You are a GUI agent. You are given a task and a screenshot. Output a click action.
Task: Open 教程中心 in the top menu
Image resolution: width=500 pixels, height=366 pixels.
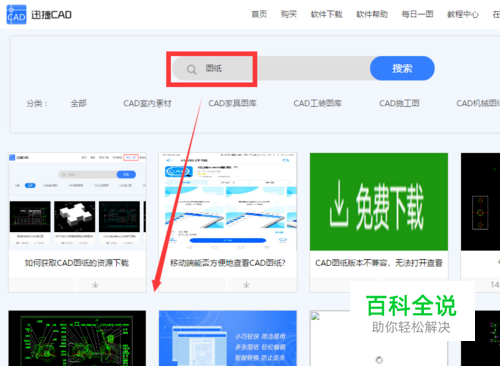tap(463, 14)
